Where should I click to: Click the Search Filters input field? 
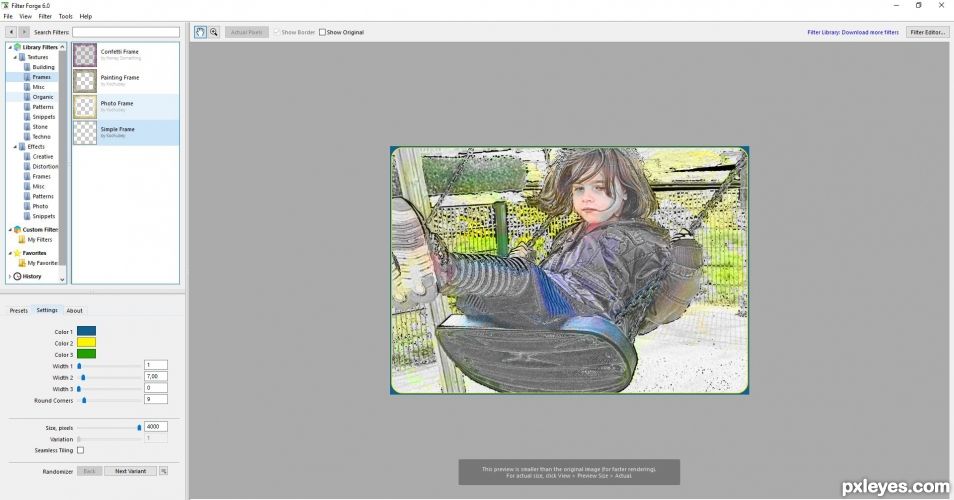click(x=126, y=32)
